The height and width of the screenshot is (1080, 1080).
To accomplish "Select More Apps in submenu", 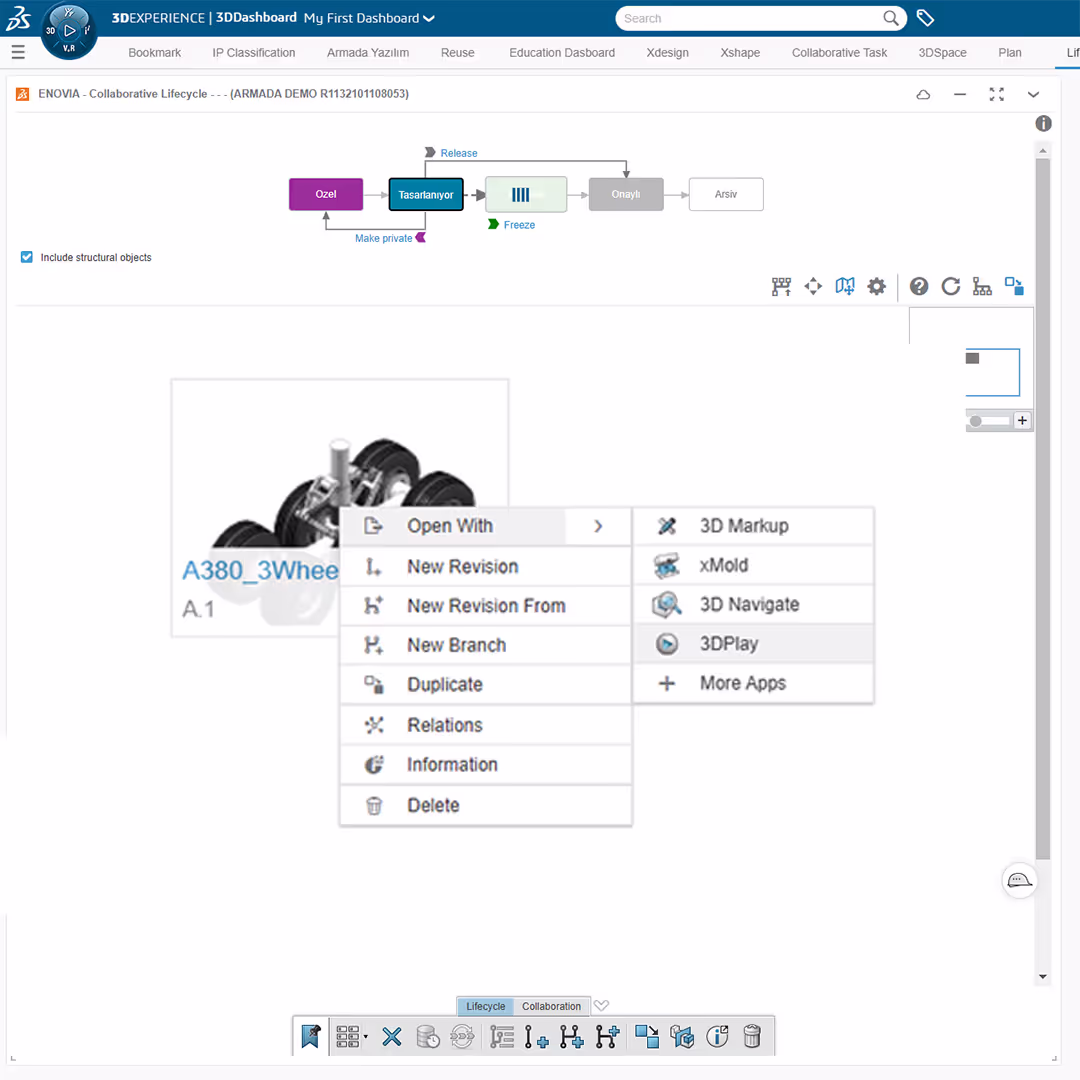I will tap(753, 683).
